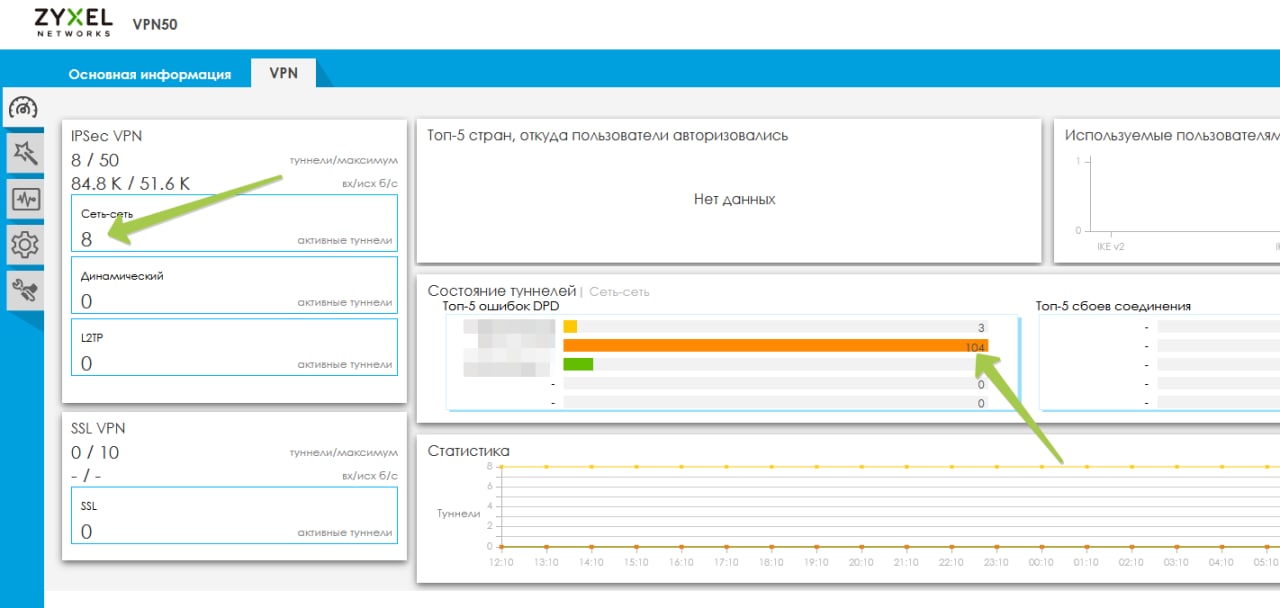Click the Статистика chart heading
The width and height of the screenshot is (1280, 608).
[468, 451]
